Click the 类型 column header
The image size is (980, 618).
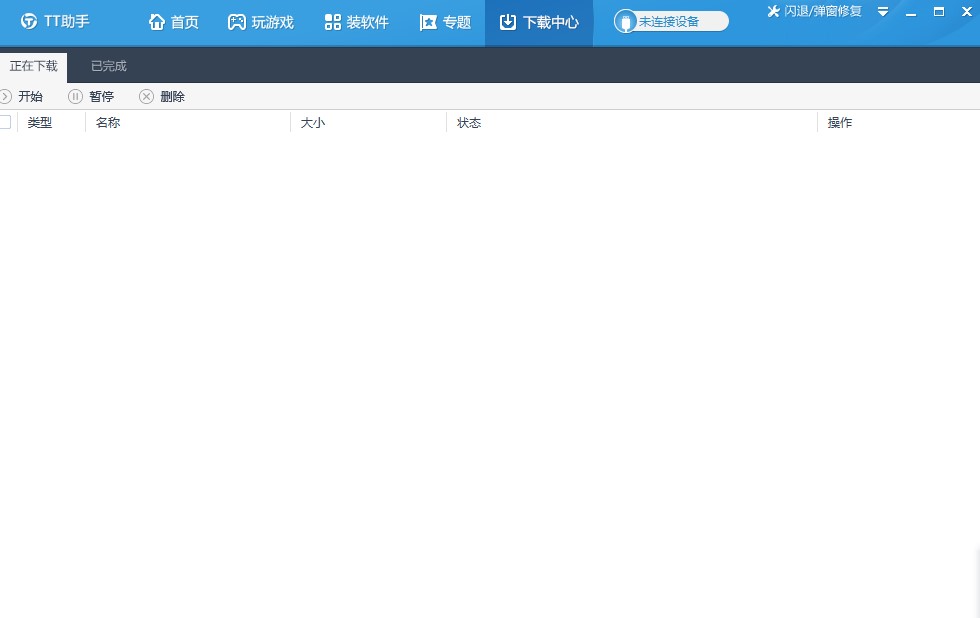click(x=40, y=122)
